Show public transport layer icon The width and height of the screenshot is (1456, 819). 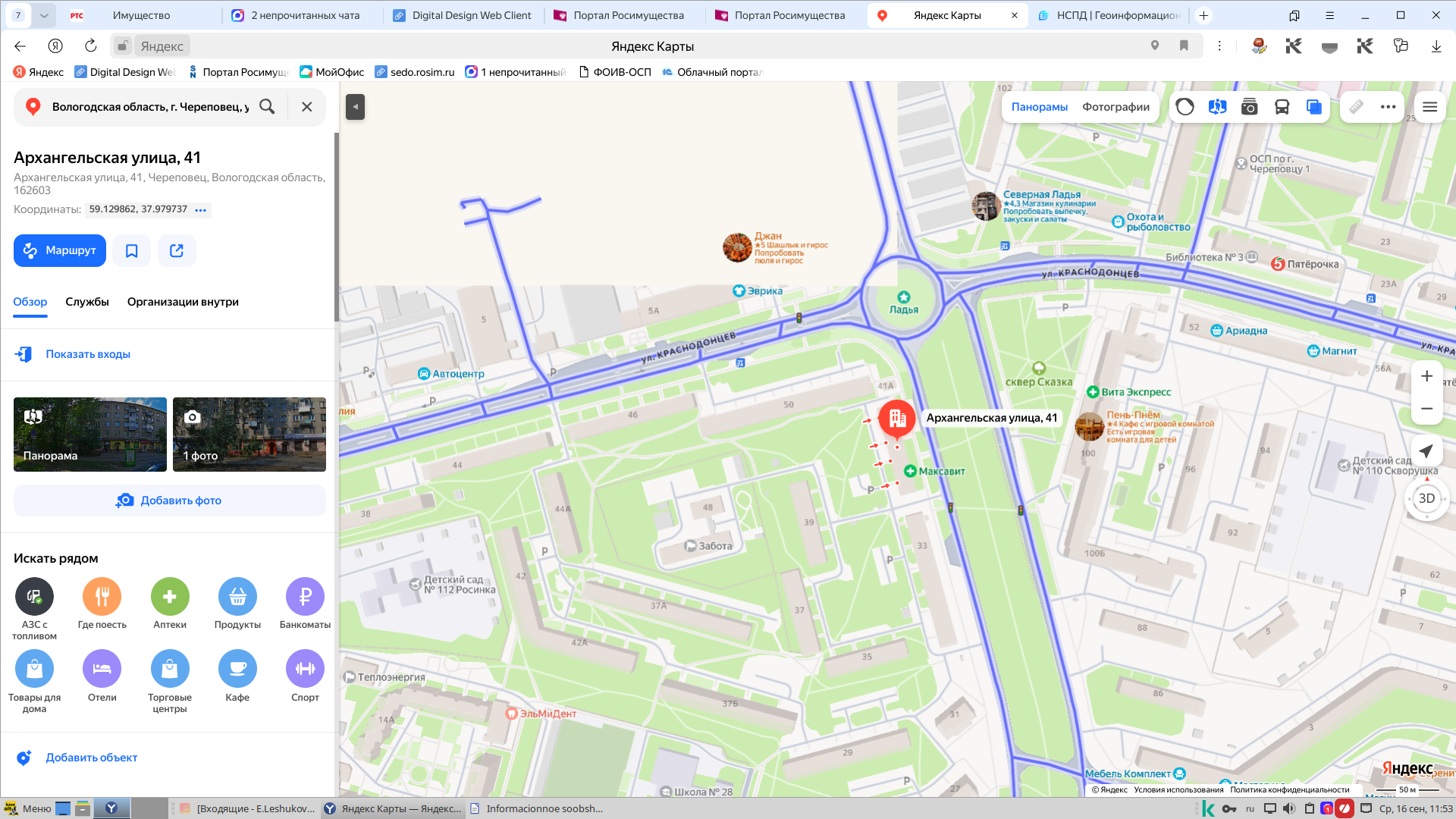pos(1282,107)
